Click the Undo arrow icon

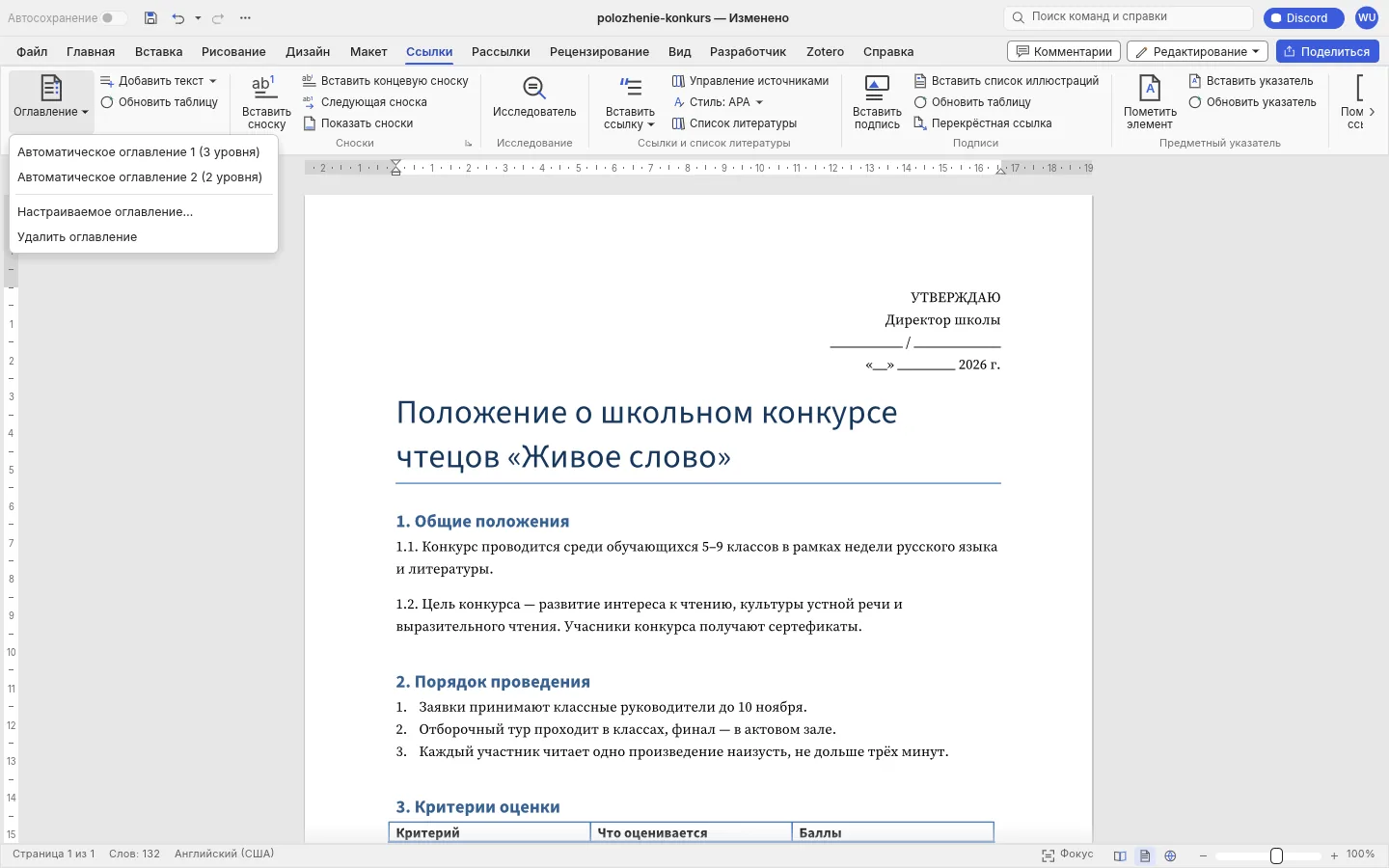[177, 18]
